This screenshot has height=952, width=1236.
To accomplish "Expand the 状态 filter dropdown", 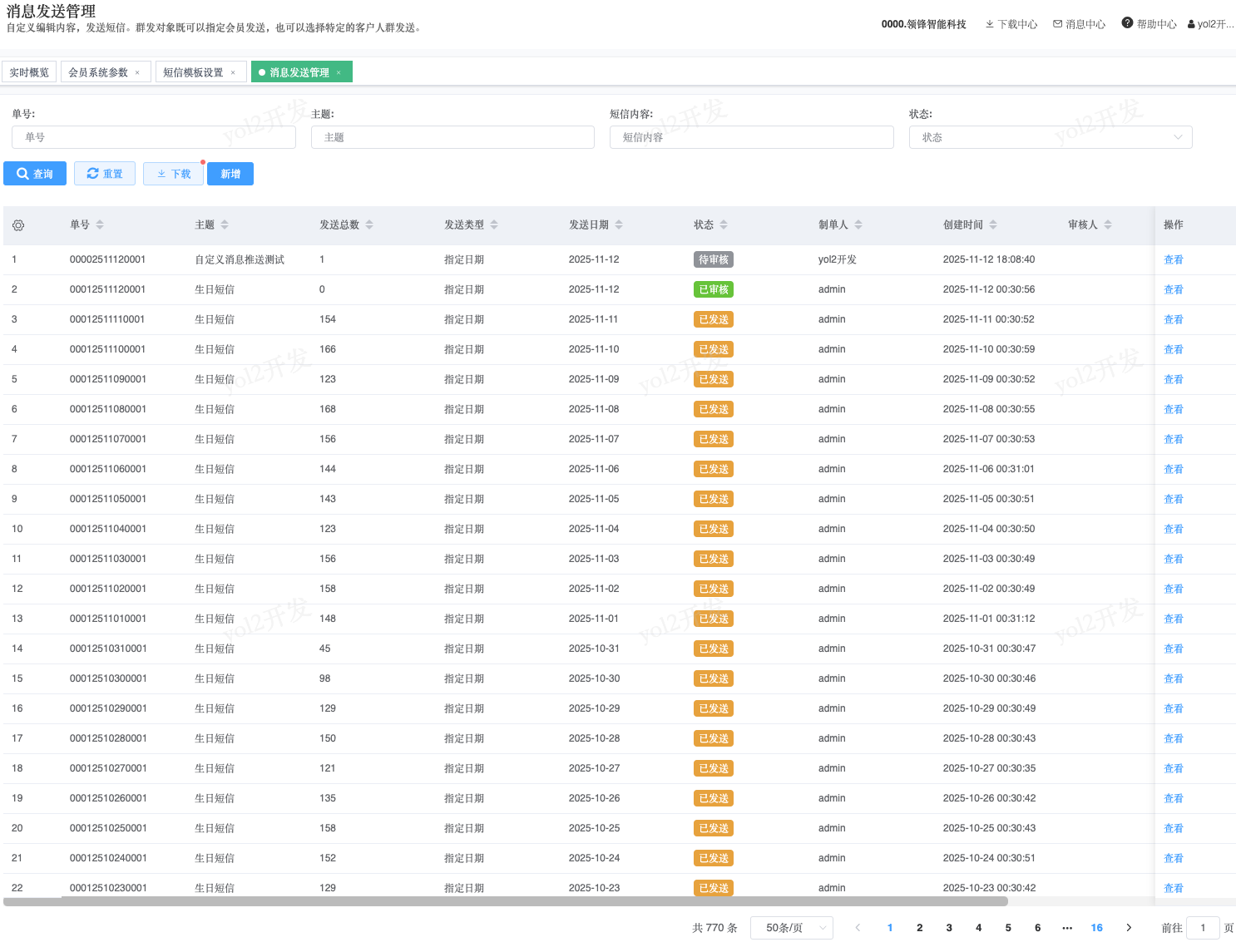I will pos(1050,137).
